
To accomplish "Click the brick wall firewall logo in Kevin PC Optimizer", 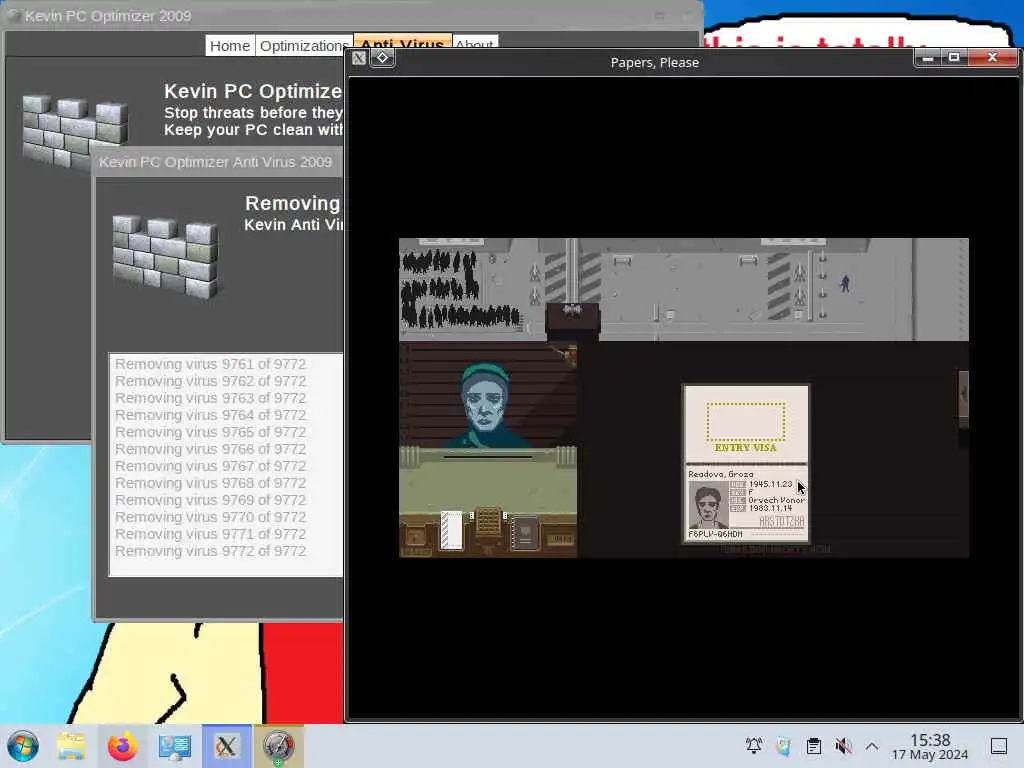I will pyautogui.click(x=74, y=133).
